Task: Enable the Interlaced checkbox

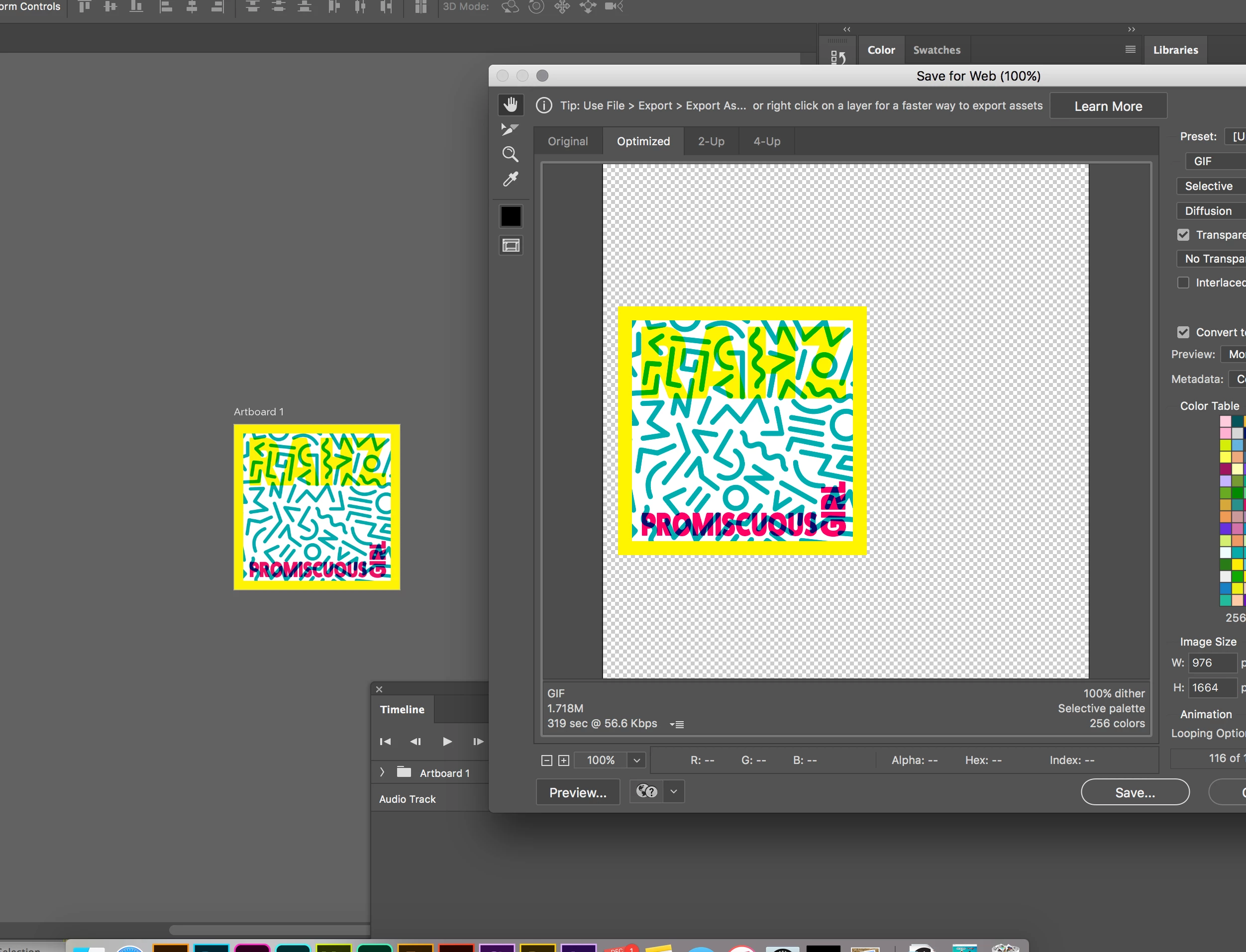Action: point(1183,282)
